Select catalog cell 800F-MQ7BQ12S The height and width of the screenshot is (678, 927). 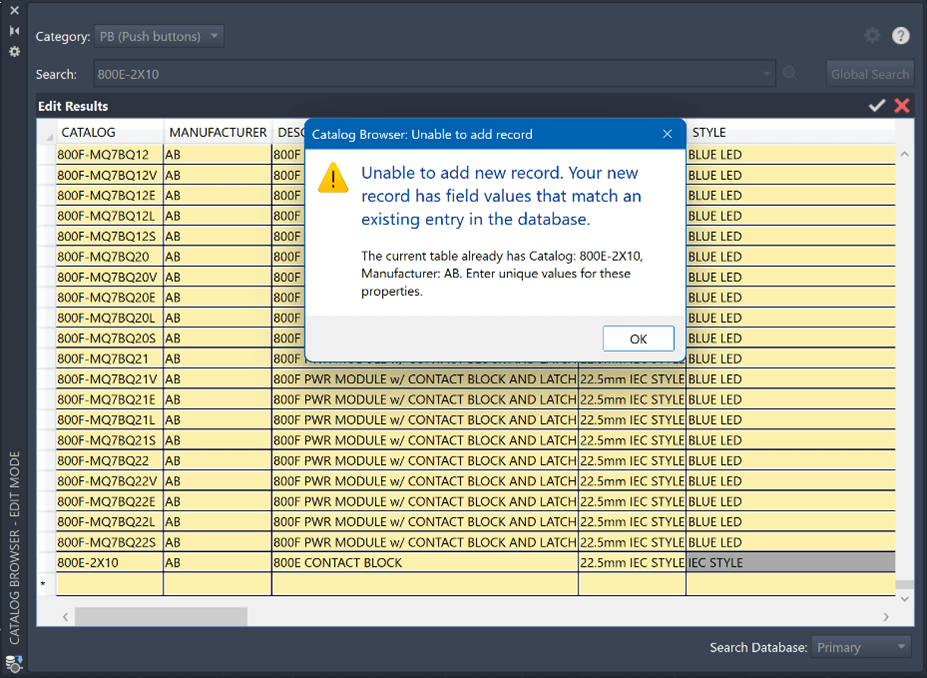[x=110, y=236]
